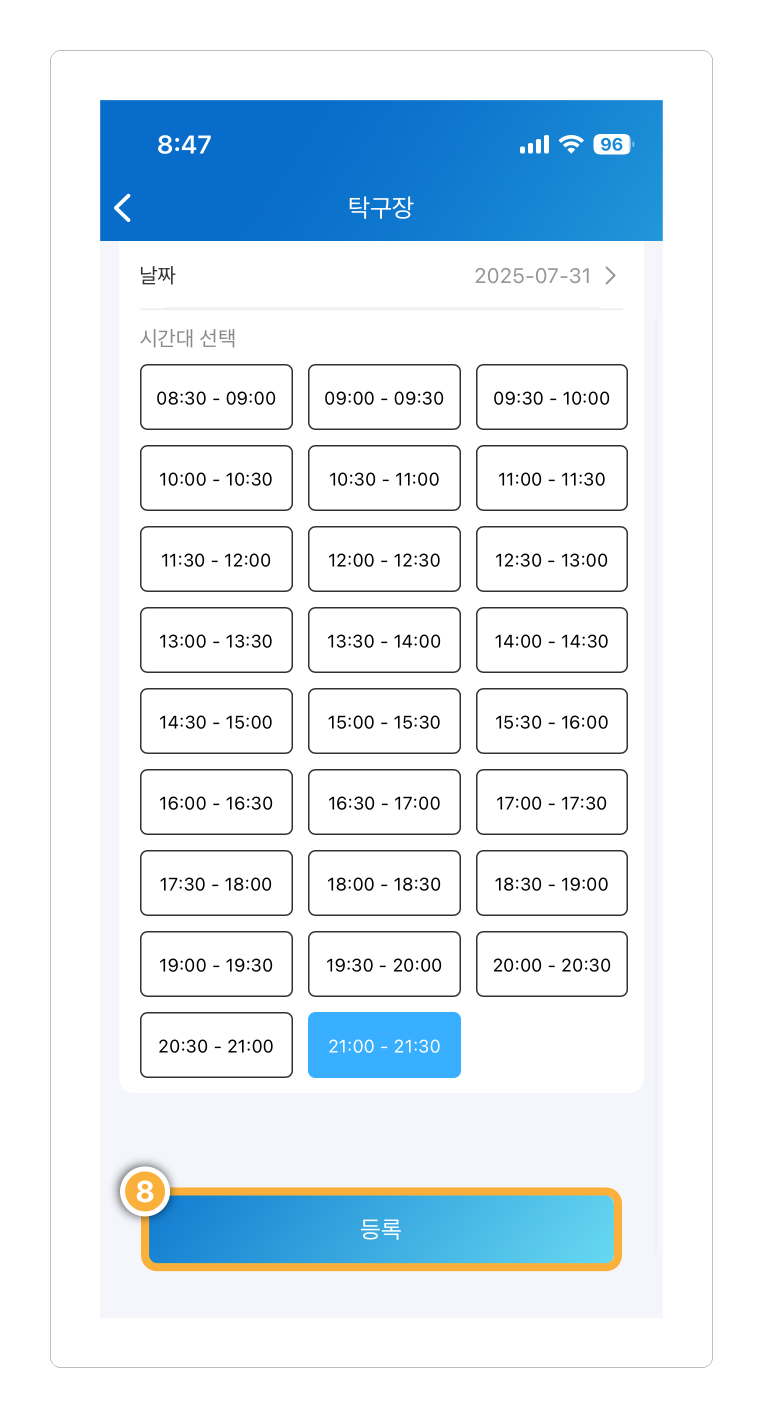Tap the Wi-Fi status icon
This screenshot has width=763, height=1418.
point(571,144)
